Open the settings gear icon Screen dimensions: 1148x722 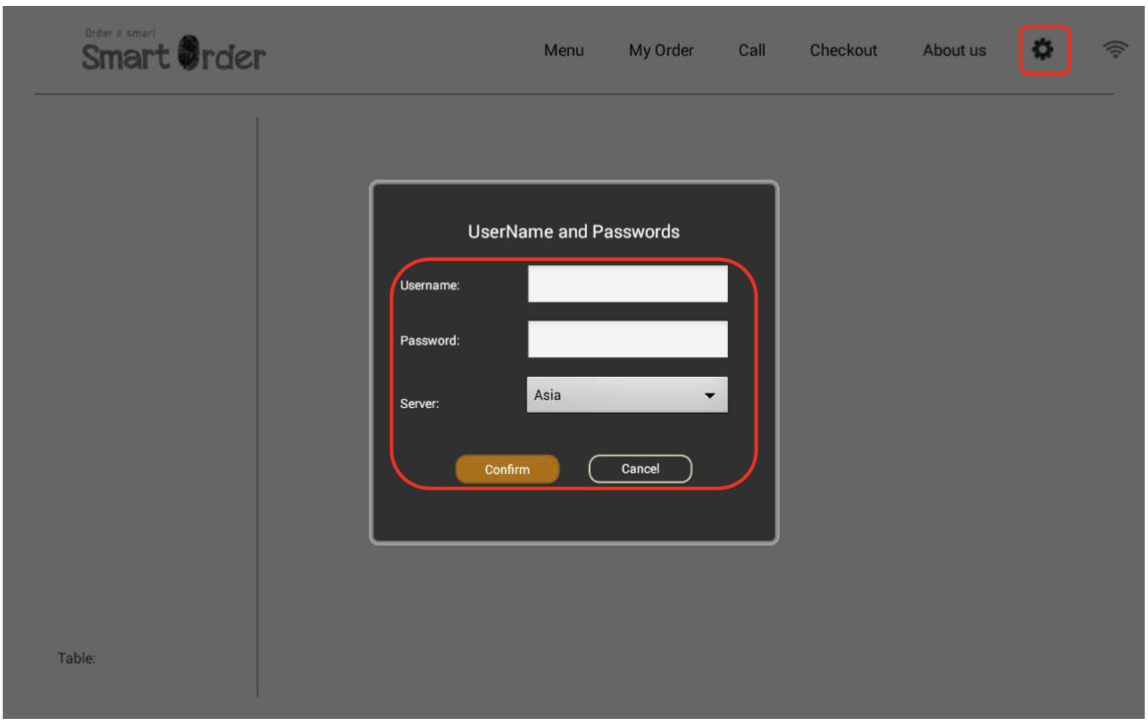click(1043, 50)
